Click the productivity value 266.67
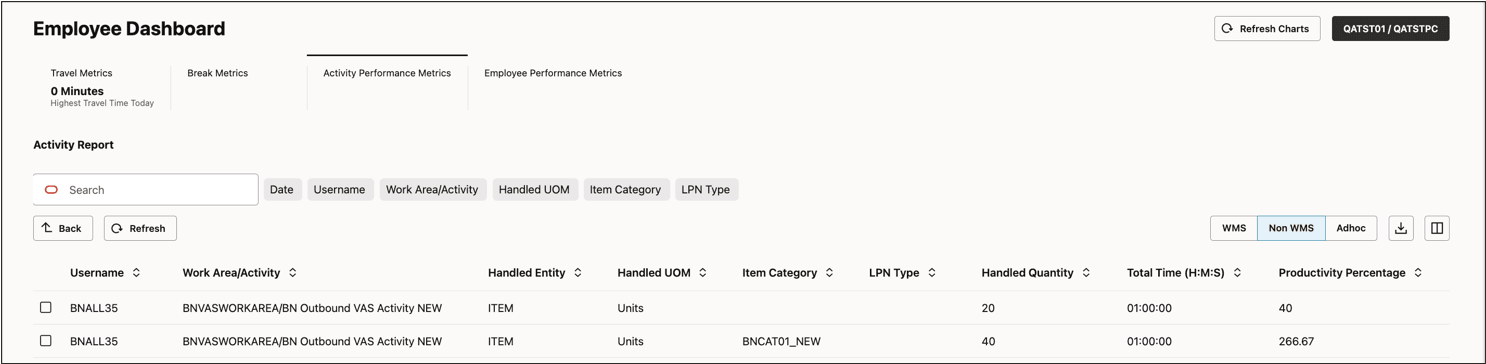Screen dimensions: 1486x364 (x=1296, y=341)
